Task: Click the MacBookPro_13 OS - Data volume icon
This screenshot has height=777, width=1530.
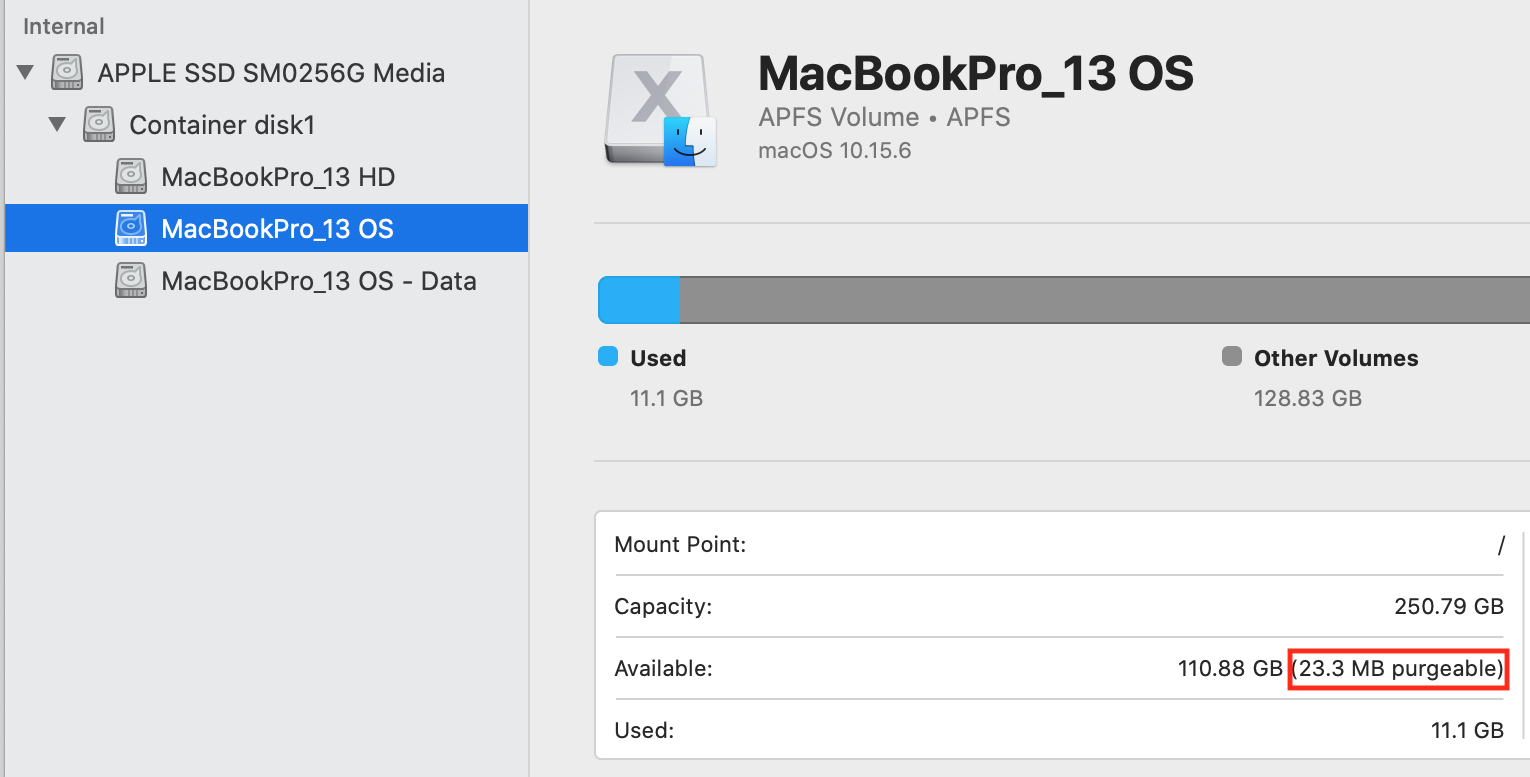Action: tap(131, 281)
